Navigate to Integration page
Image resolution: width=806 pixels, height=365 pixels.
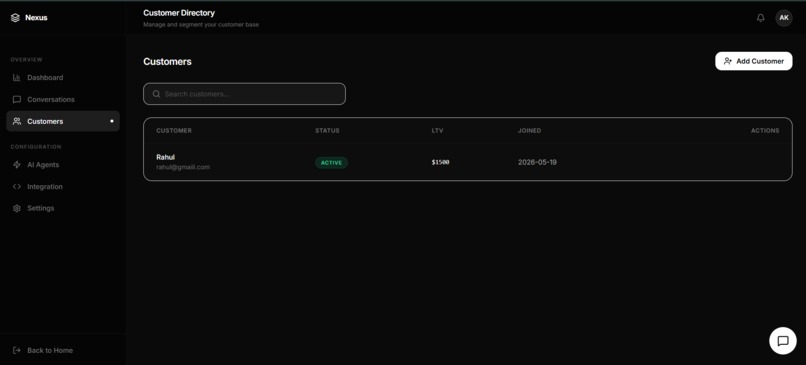click(x=63, y=187)
